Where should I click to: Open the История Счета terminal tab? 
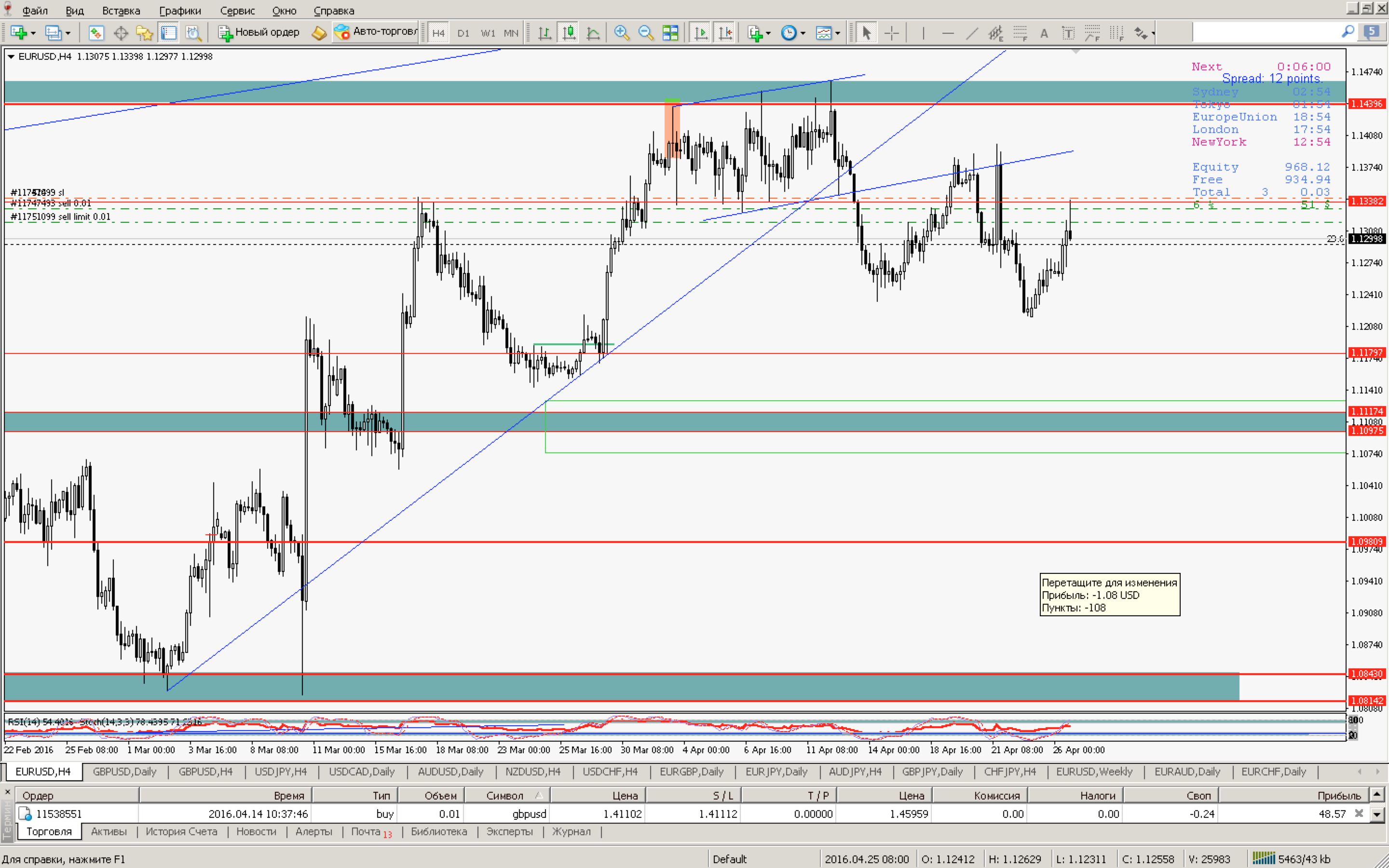(x=181, y=831)
